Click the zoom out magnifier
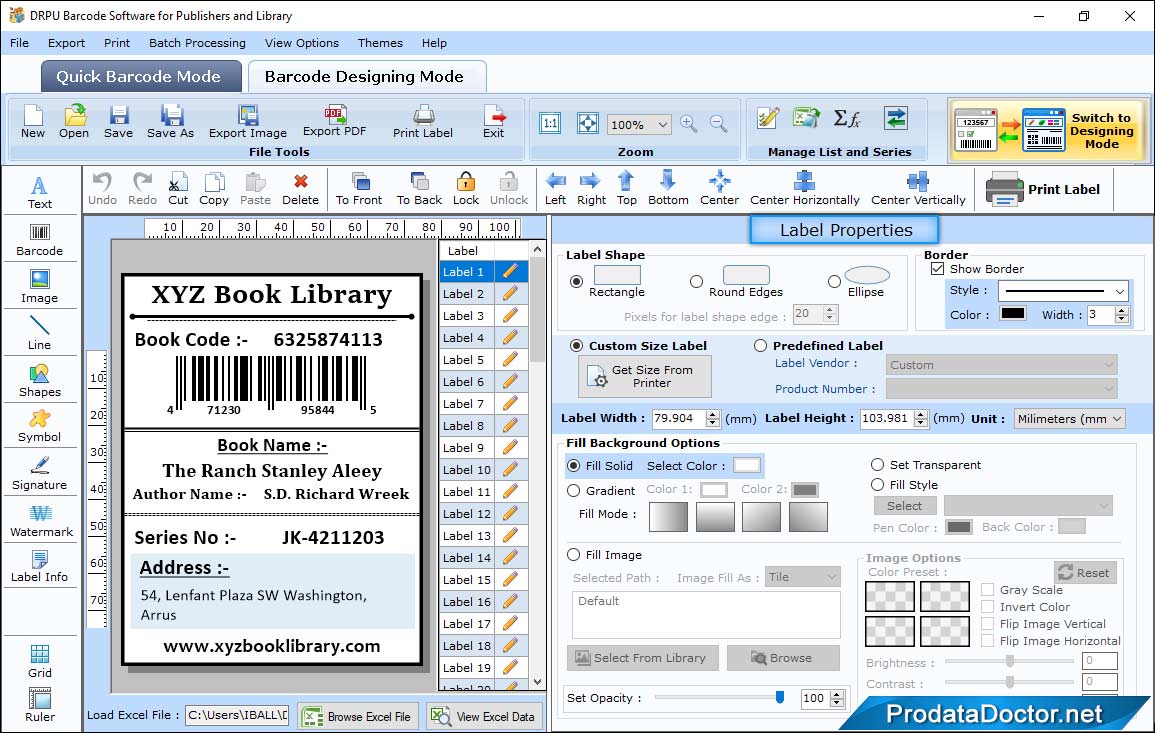The image size is (1155, 733). click(x=718, y=124)
